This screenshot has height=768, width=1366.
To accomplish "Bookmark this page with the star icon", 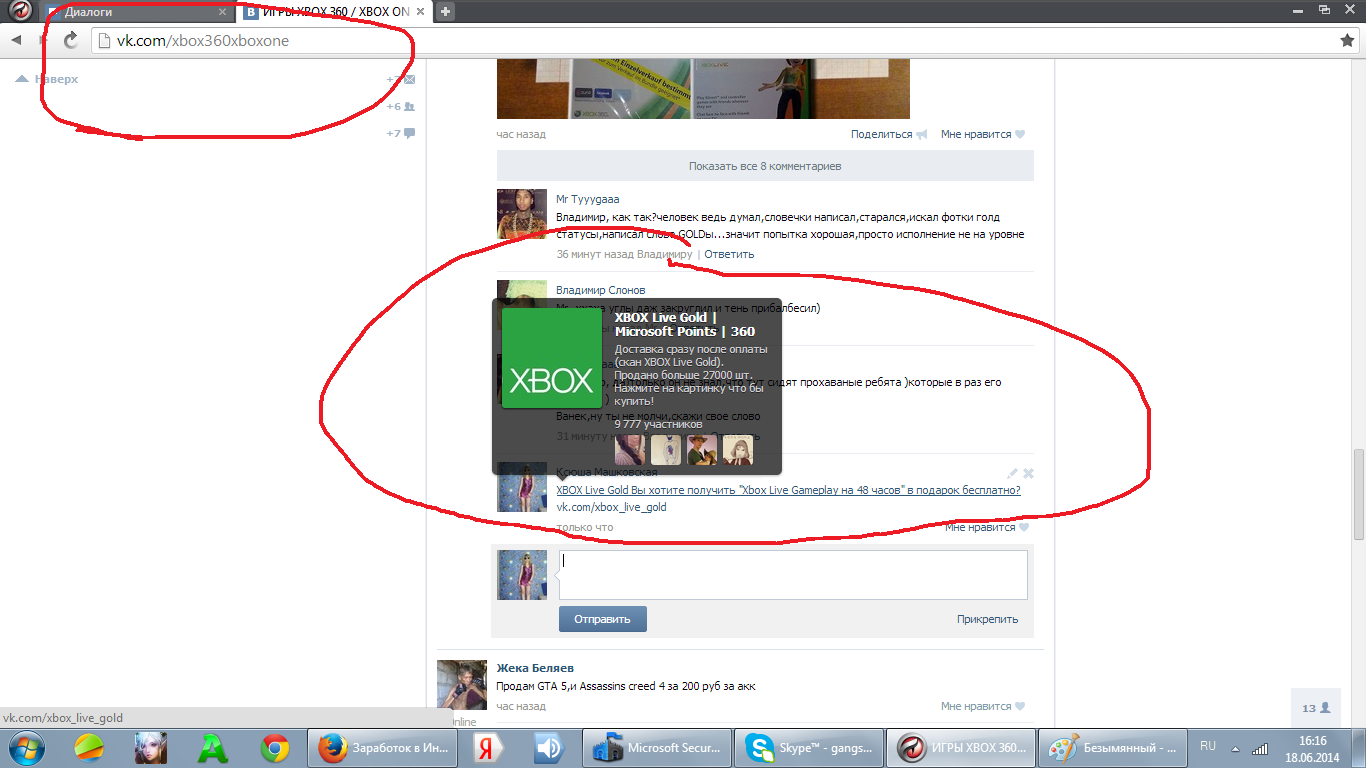I will [1347, 40].
